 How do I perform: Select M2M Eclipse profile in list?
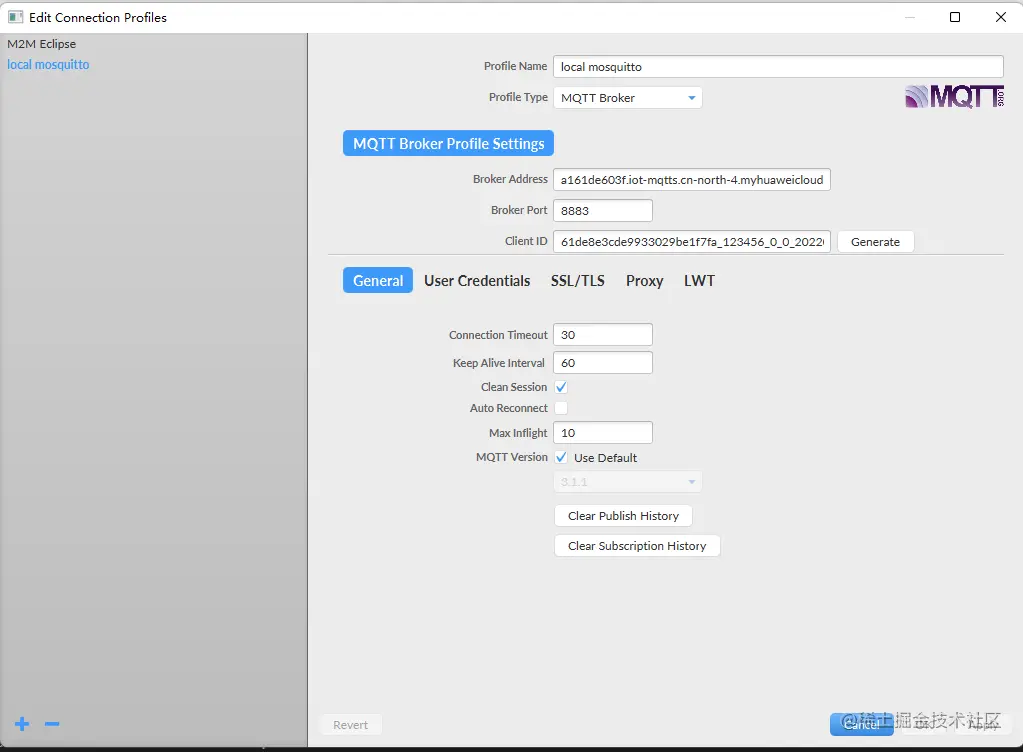point(42,44)
